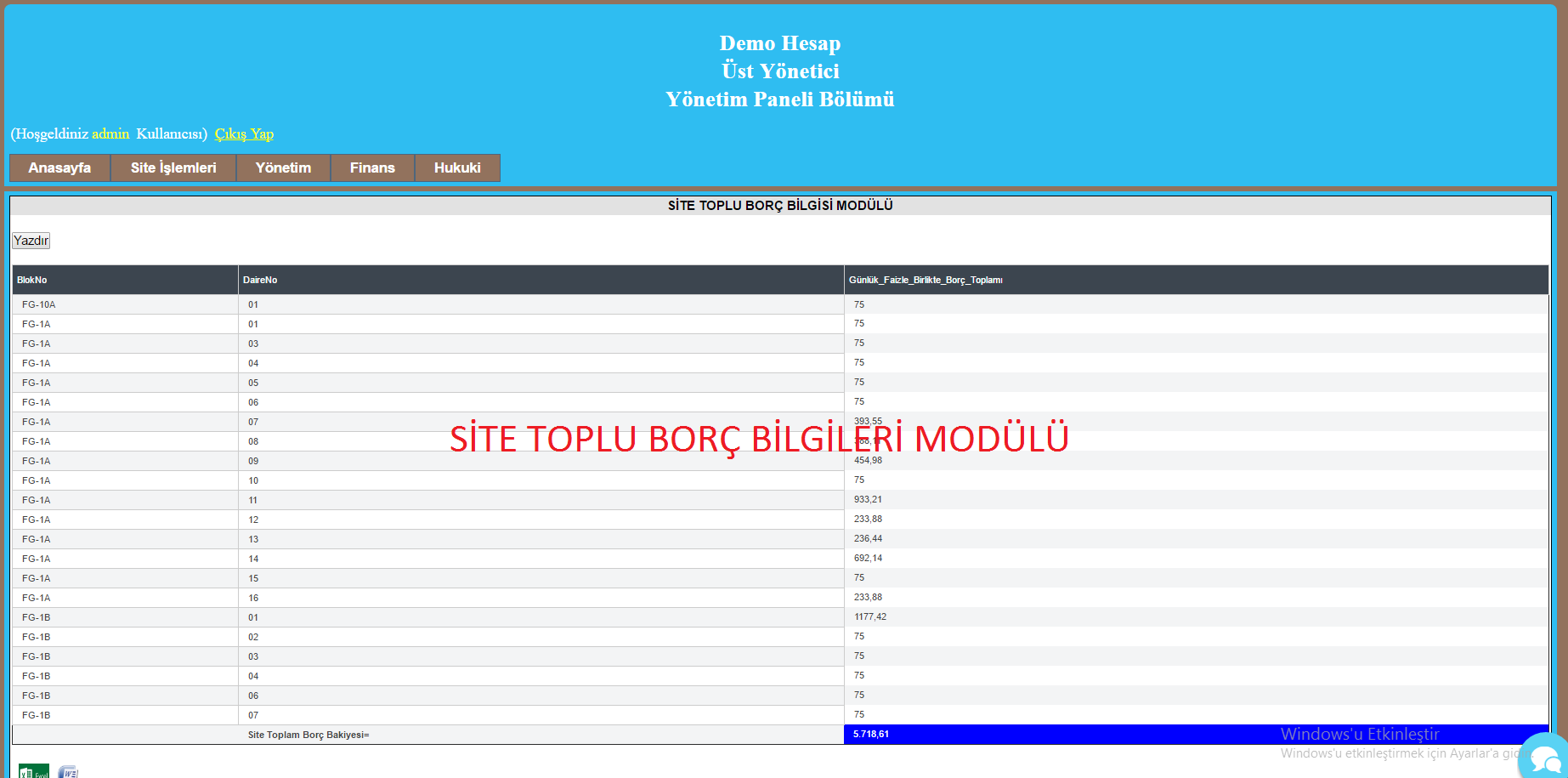The width and height of the screenshot is (1568, 778).
Task: Export the table to Excel
Action: [x=33, y=770]
